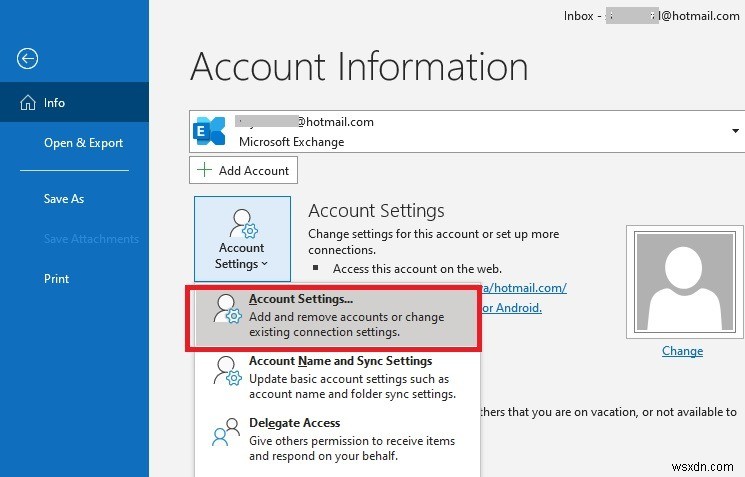
Task: Expand the account selector dropdown arrow
Action: coord(735,131)
